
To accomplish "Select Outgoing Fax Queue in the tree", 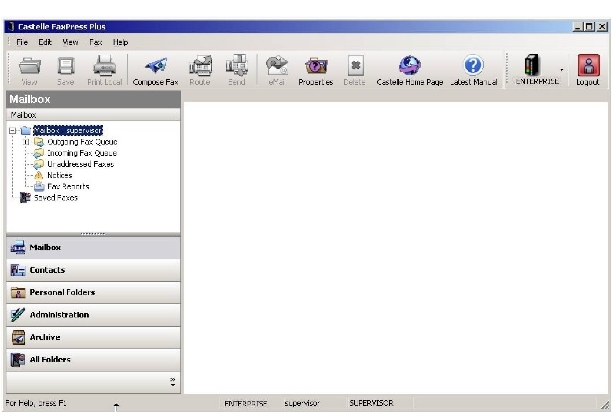I will pos(82,142).
